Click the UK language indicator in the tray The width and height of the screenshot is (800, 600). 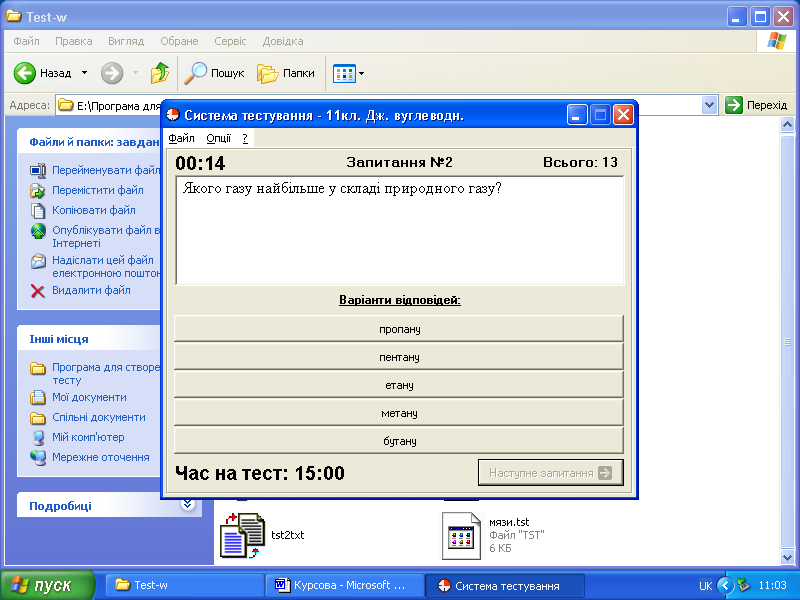705,586
